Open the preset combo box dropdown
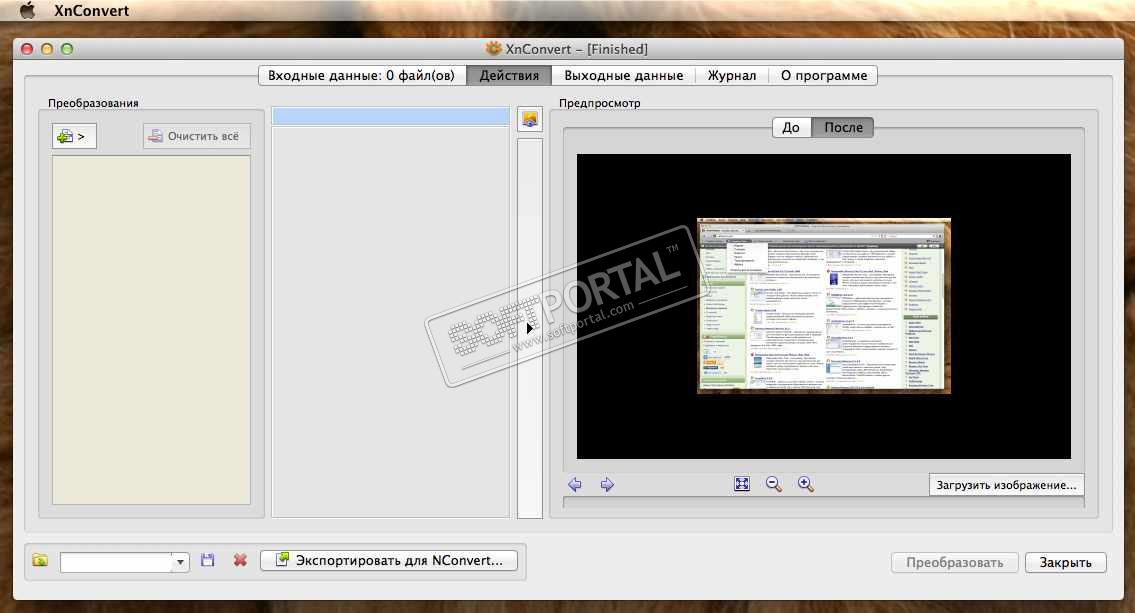The height and width of the screenshot is (613, 1135). tap(180, 562)
